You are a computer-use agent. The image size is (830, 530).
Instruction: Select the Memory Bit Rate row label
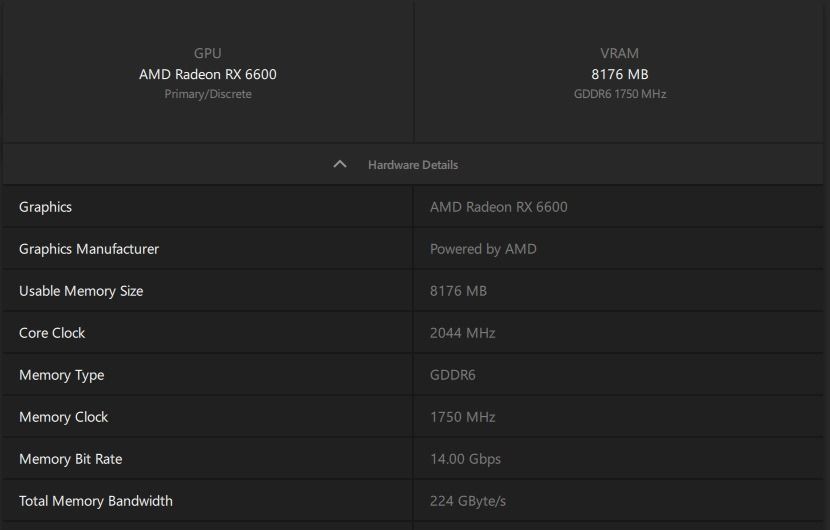point(70,459)
